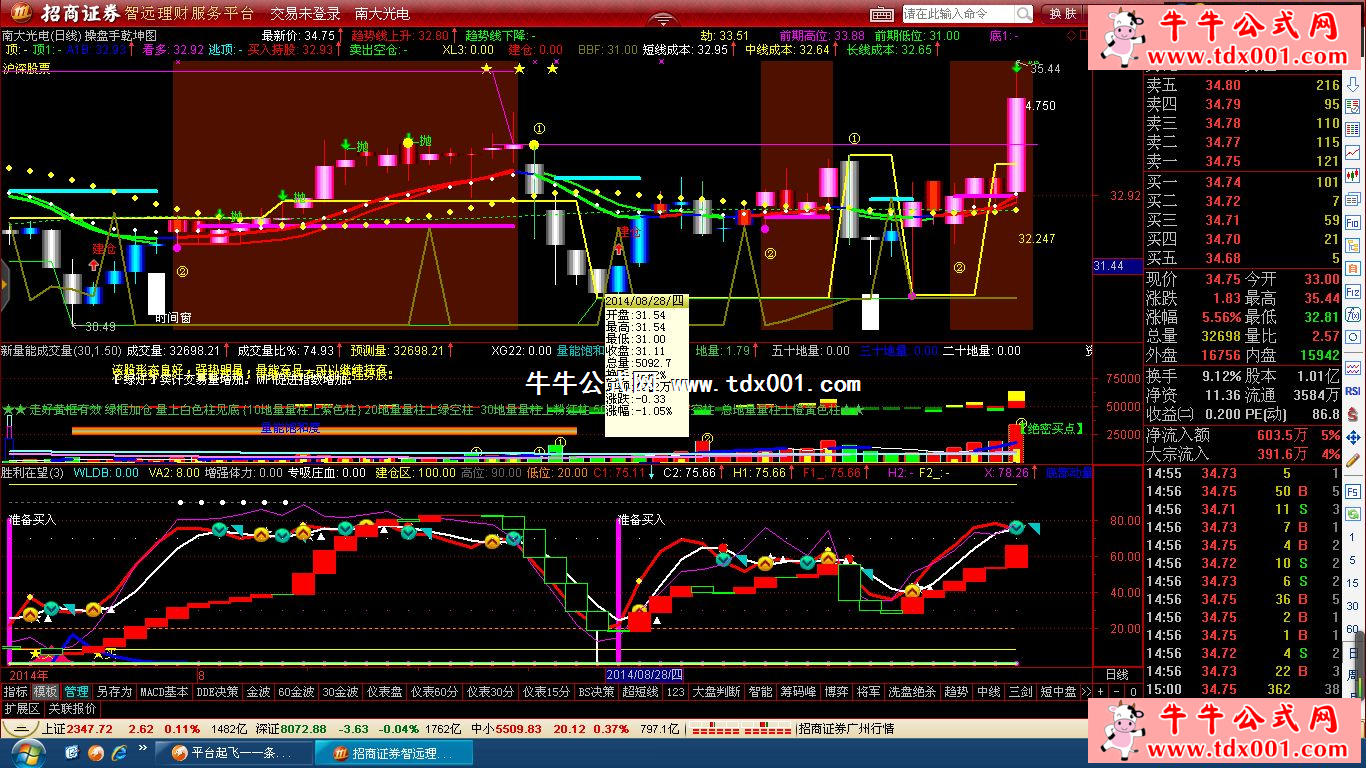Viewport: 1366px width, 768px height.
Task: Switch to the 仪表盘 template
Action: 384,691
